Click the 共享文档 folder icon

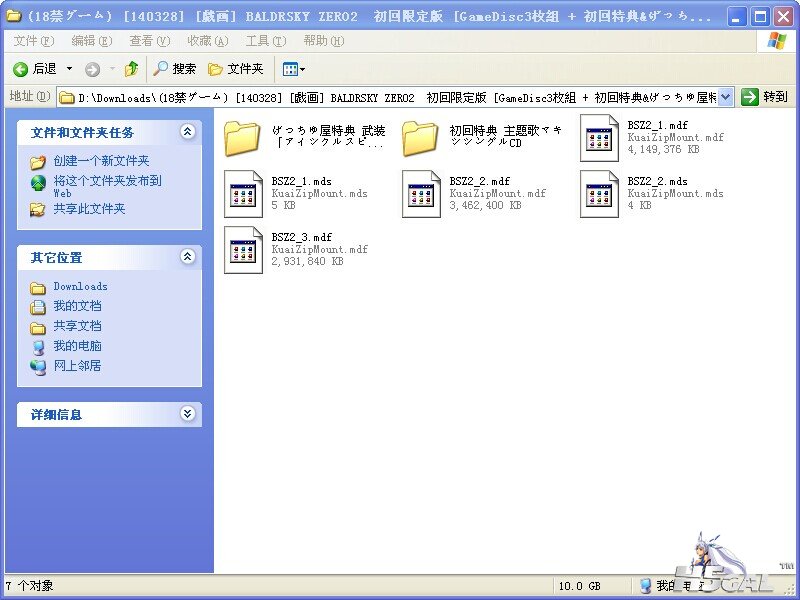38,328
